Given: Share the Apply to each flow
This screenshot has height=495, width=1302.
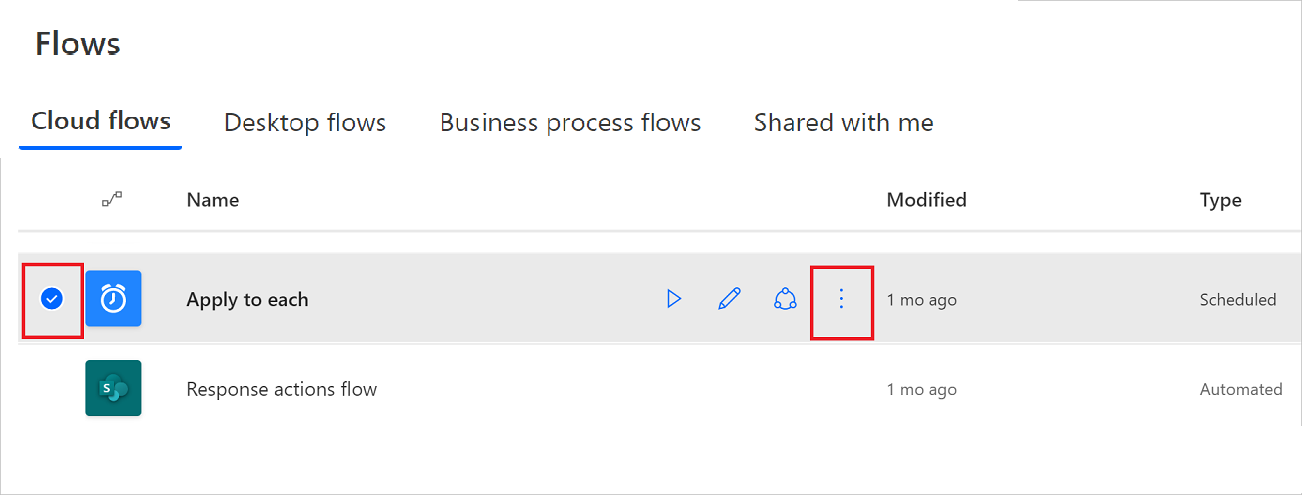Looking at the screenshot, I should pos(786,299).
